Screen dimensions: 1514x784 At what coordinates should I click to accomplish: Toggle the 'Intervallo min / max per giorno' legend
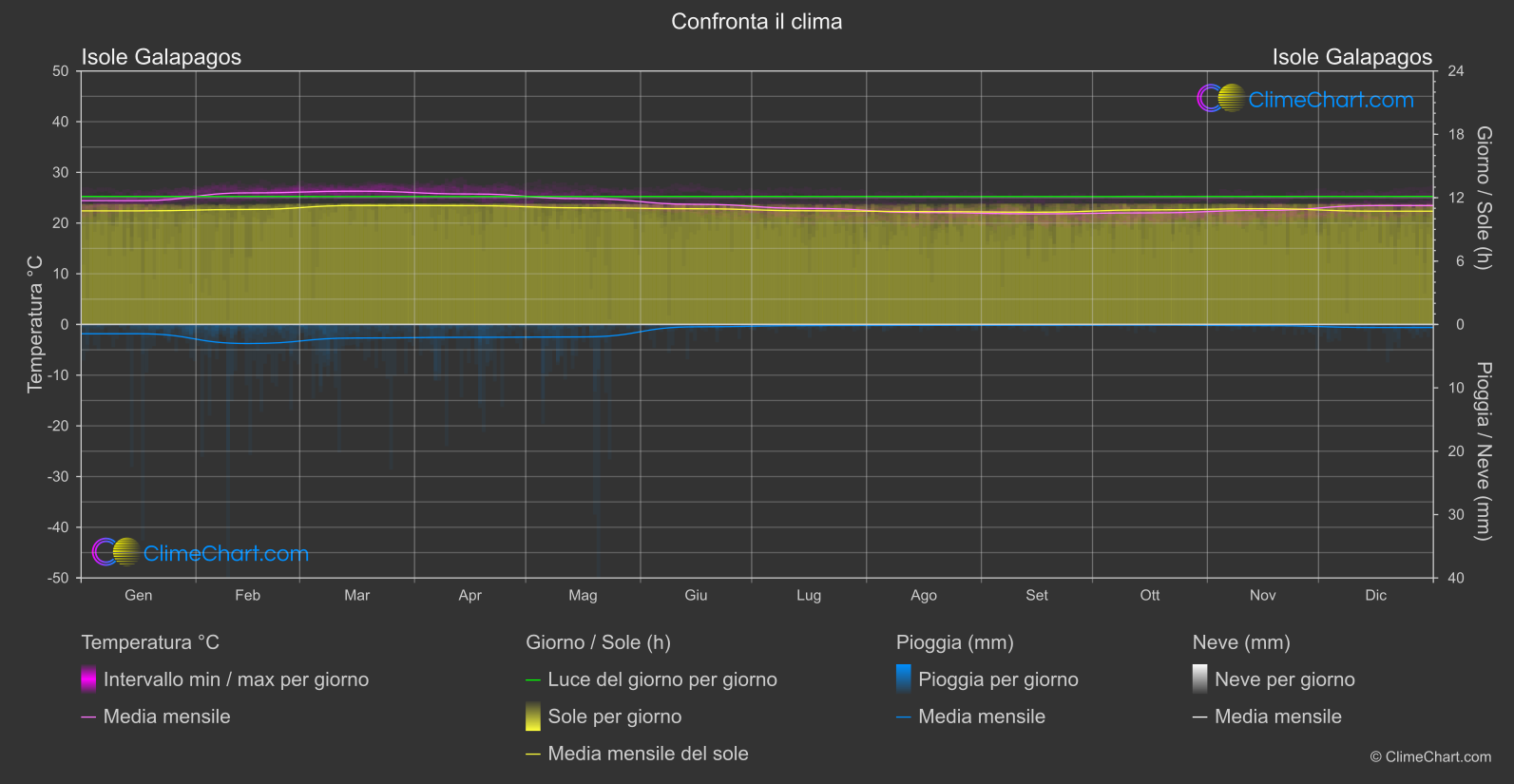tap(236, 679)
